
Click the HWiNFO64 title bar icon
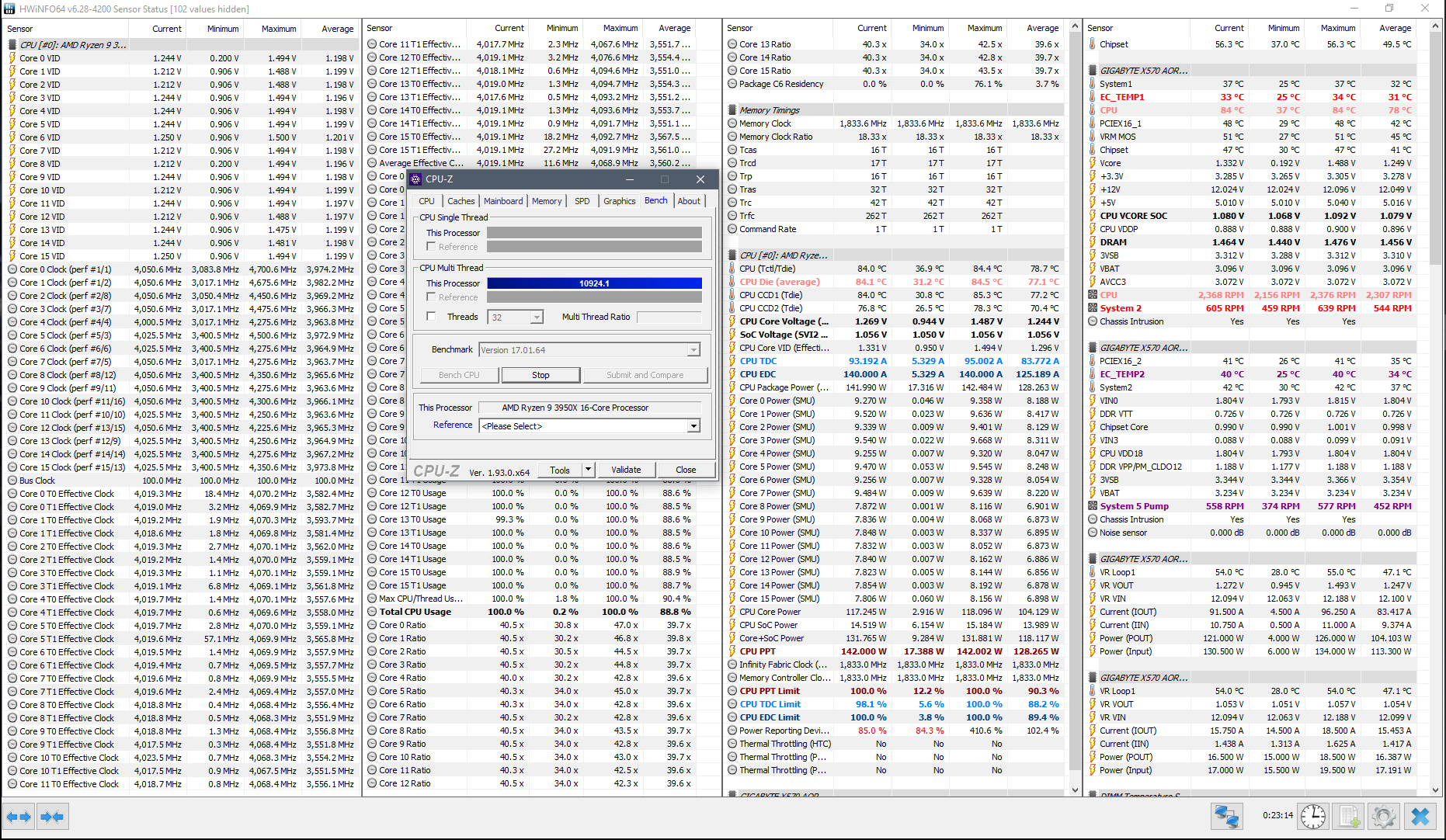[9, 9]
